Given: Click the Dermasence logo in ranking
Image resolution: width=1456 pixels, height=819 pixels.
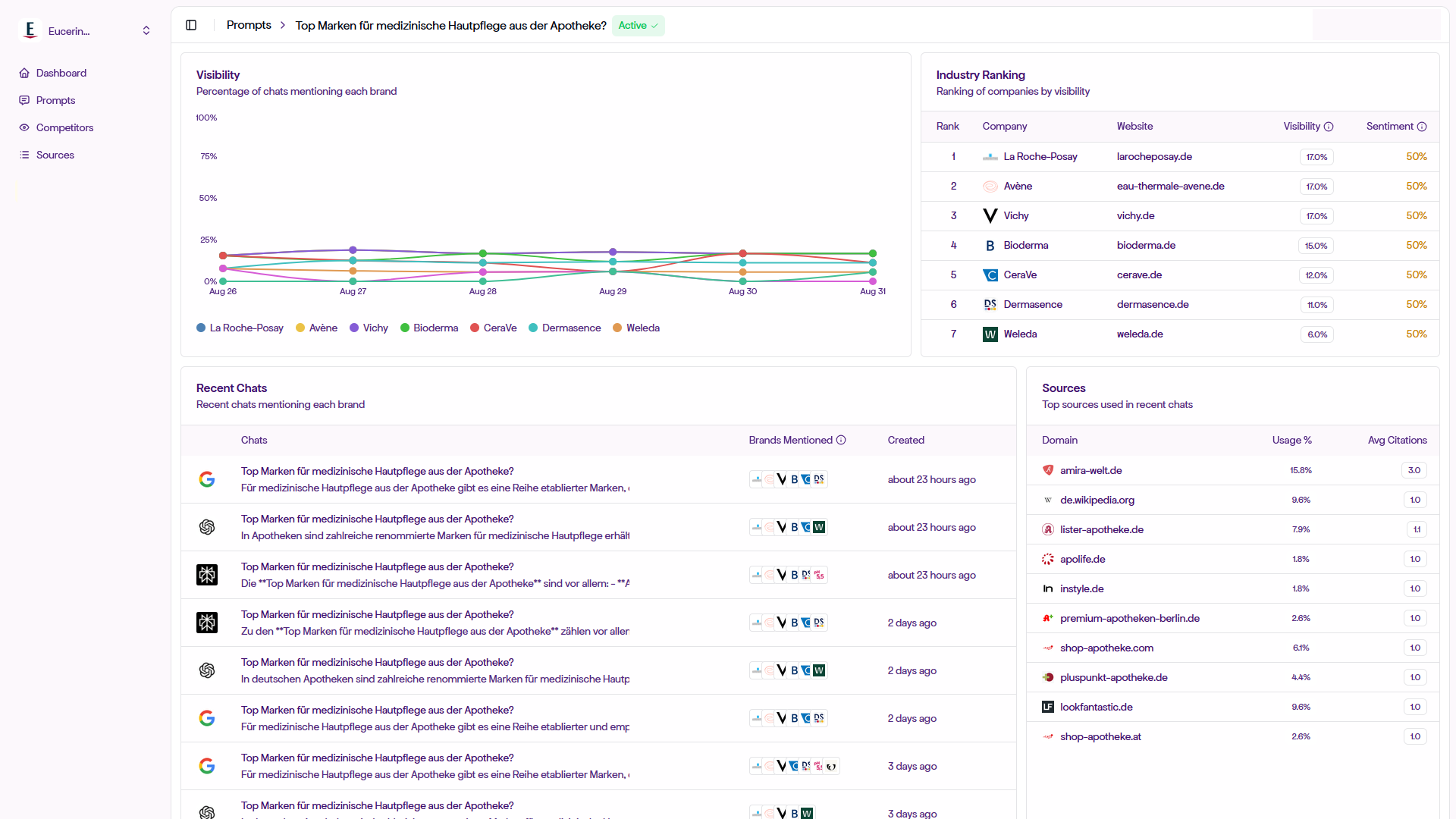Looking at the screenshot, I should coord(990,304).
